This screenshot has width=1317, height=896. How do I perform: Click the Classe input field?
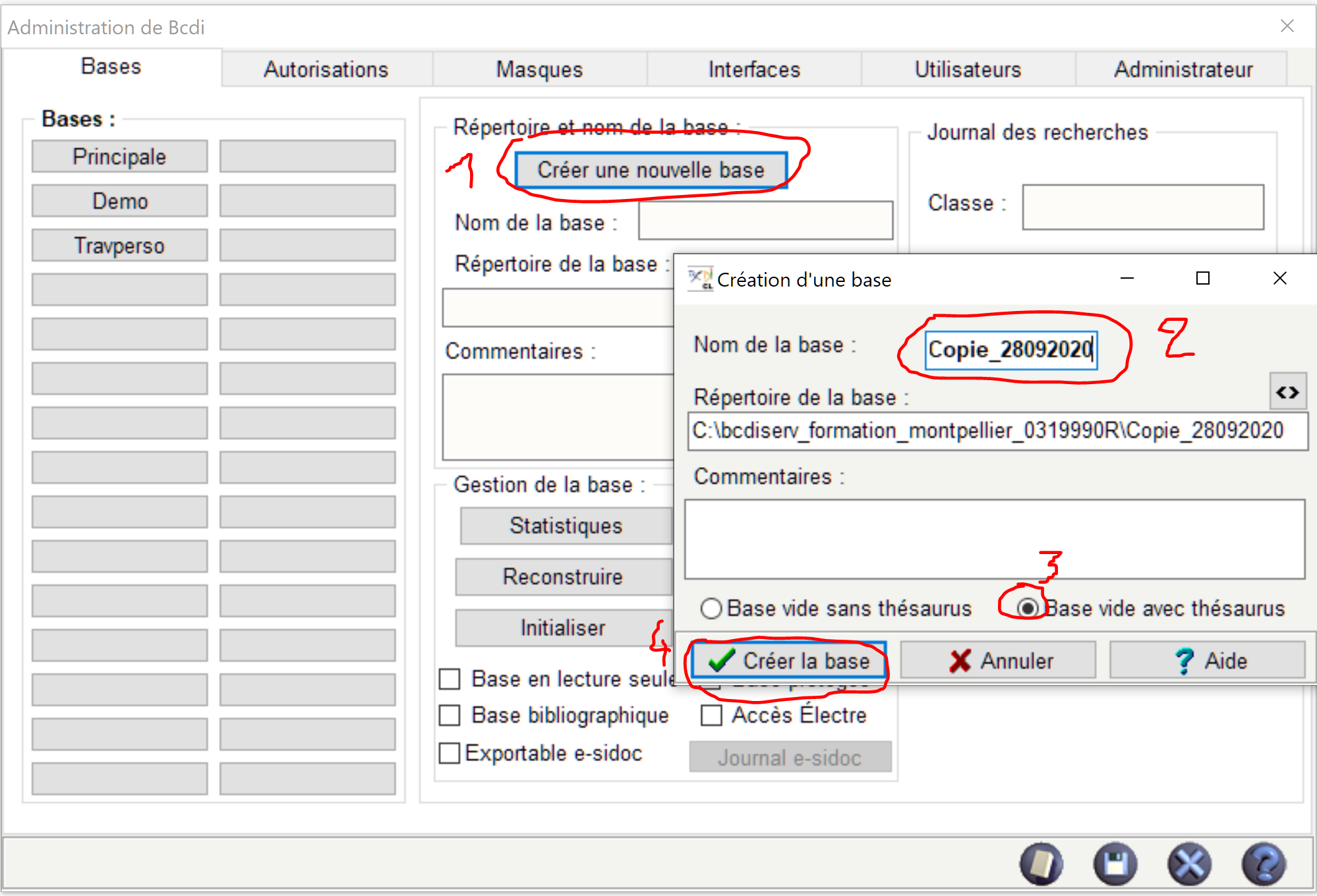(1143, 207)
